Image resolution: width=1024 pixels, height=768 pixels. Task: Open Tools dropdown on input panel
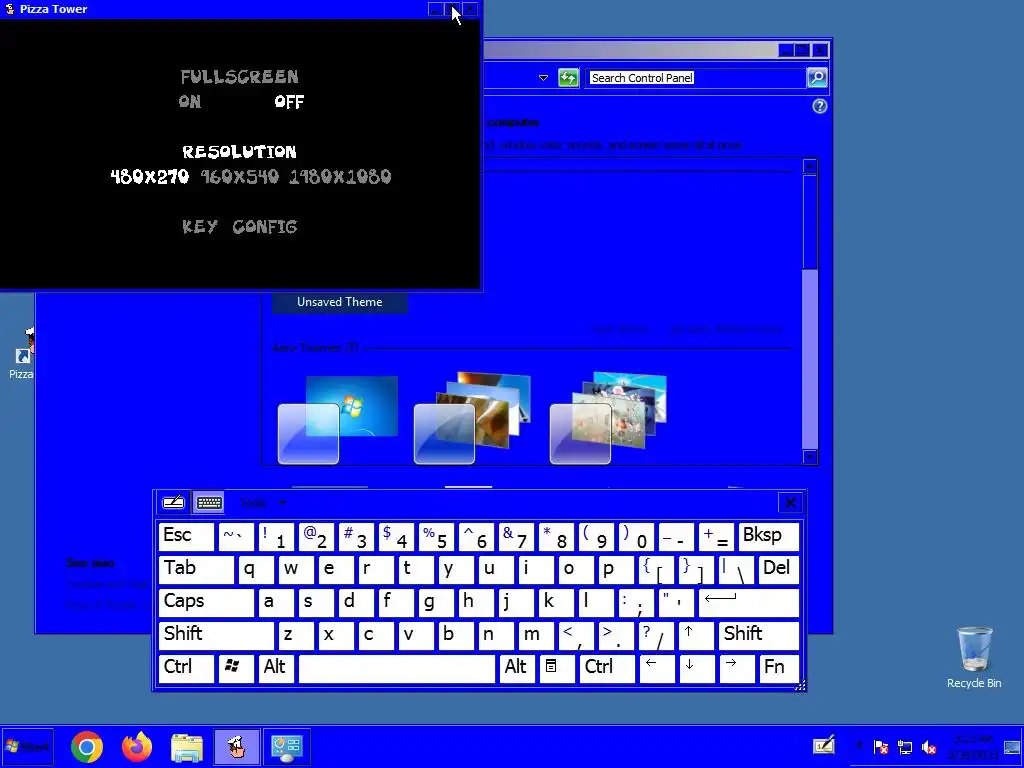click(263, 503)
